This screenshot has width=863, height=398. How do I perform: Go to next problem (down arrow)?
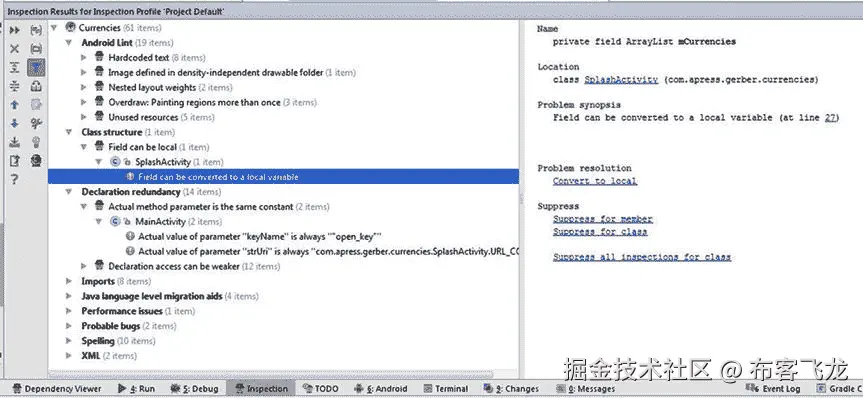click(15, 123)
